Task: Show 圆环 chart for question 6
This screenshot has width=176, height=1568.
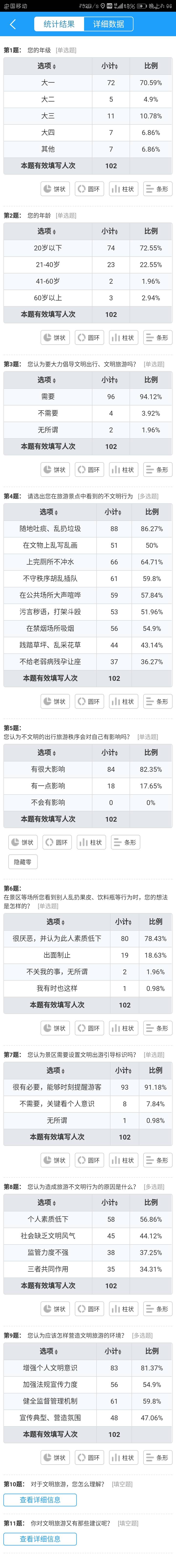Action: click(89, 1028)
